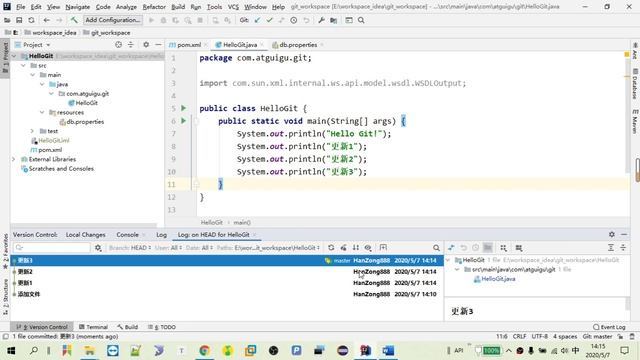Click the Scroll from Source target icon

[x=118, y=45]
